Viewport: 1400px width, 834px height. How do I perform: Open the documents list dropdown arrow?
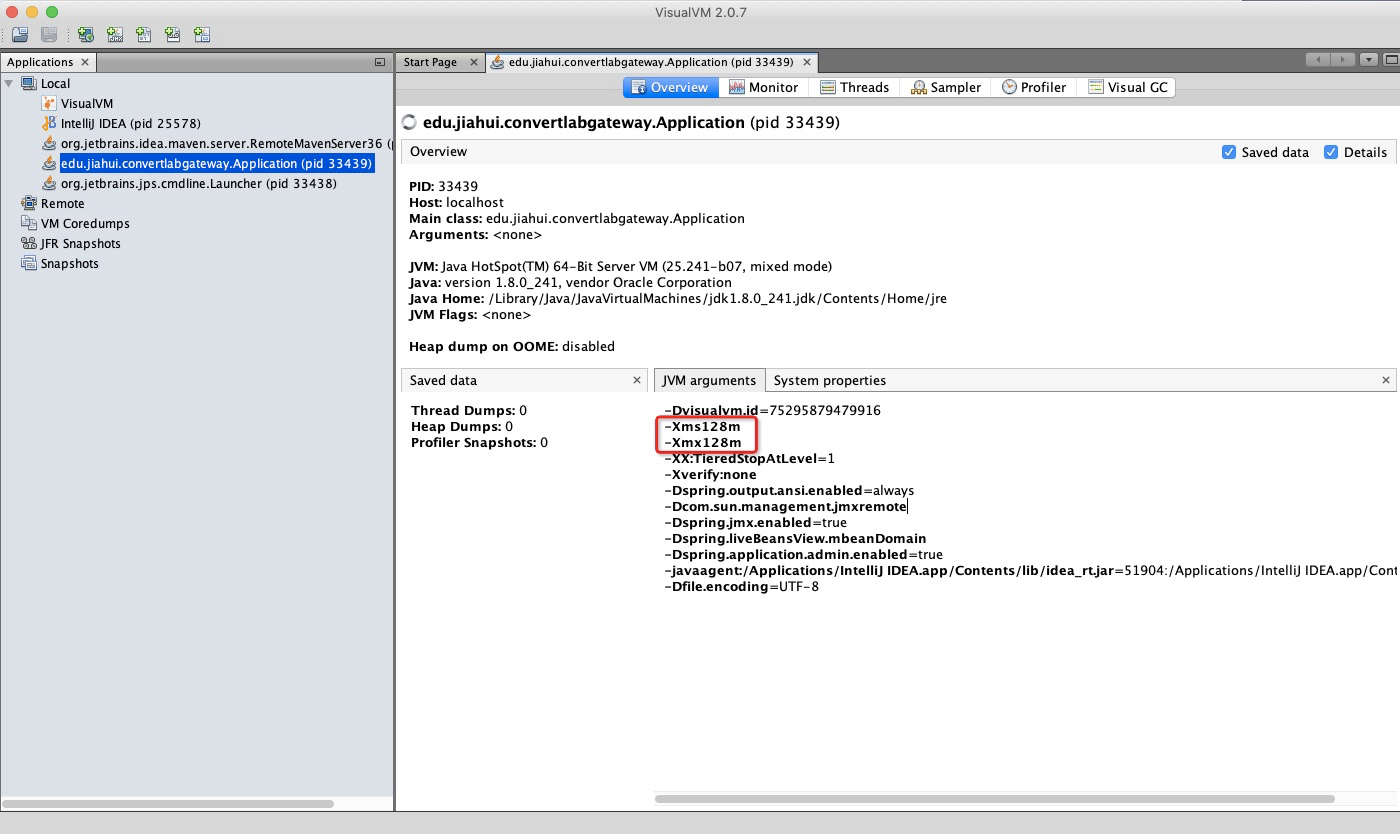pyautogui.click(x=1369, y=60)
